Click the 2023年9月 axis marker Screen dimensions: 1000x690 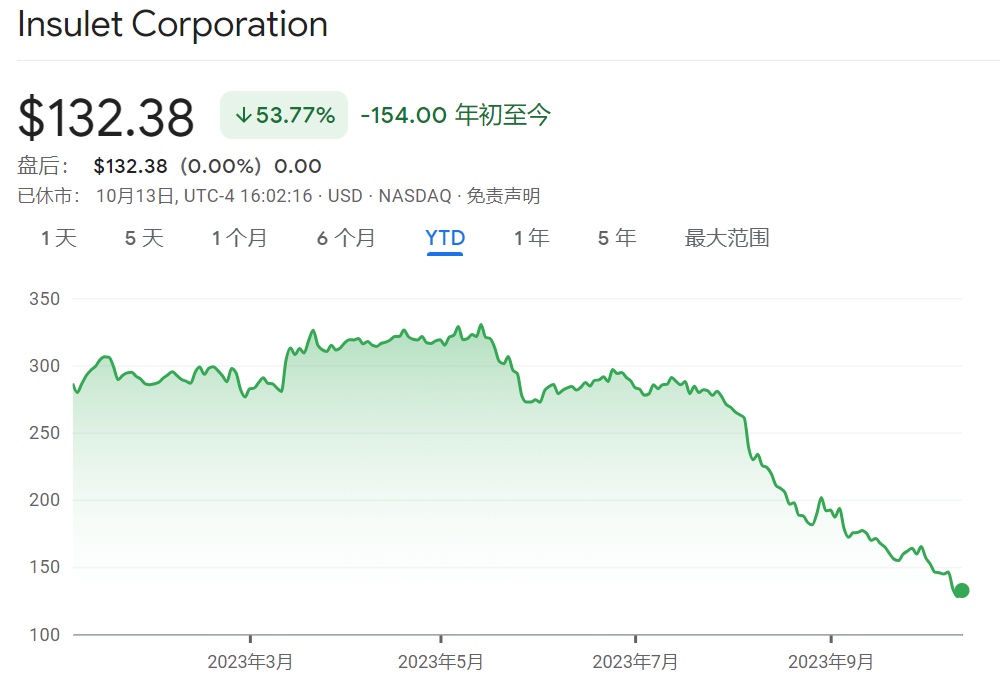click(831, 661)
